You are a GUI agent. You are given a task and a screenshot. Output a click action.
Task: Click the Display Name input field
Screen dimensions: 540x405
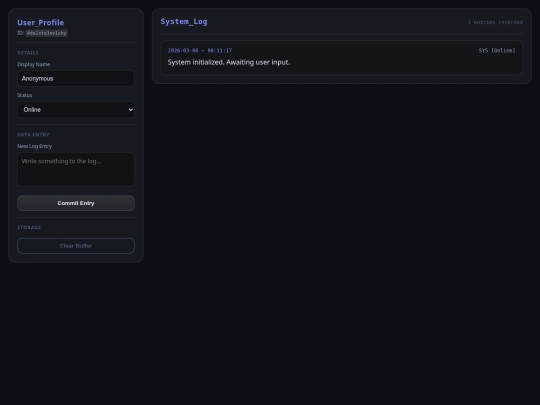point(76,79)
